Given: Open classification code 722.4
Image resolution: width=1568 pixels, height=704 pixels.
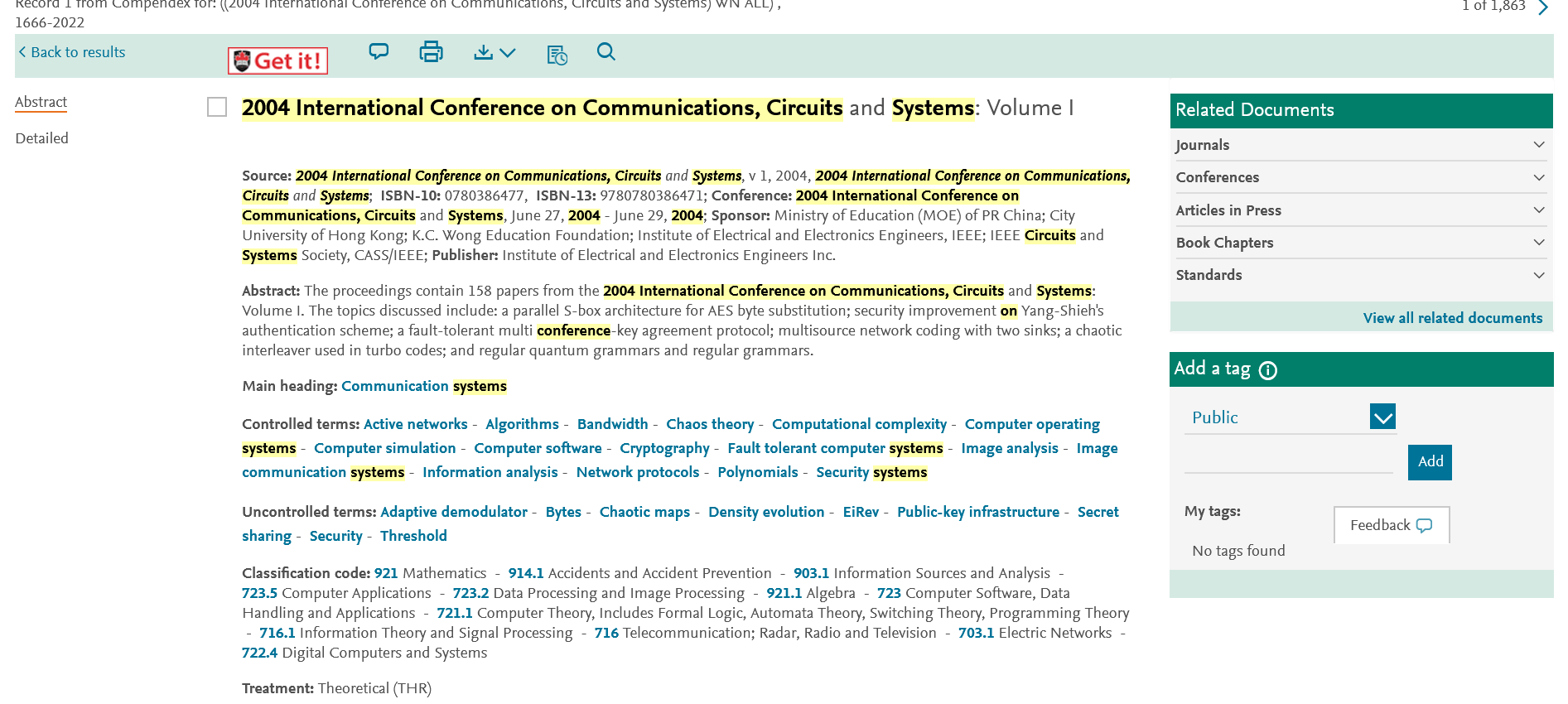Looking at the screenshot, I should (259, 653).
